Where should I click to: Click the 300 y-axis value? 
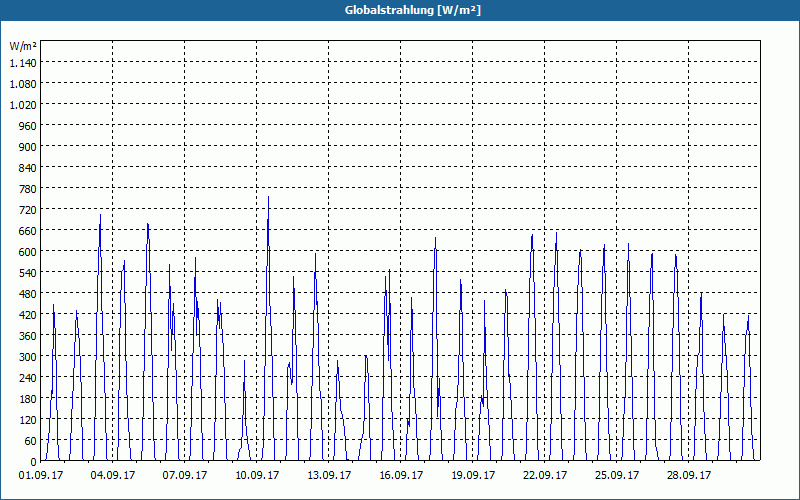[29, 357]
